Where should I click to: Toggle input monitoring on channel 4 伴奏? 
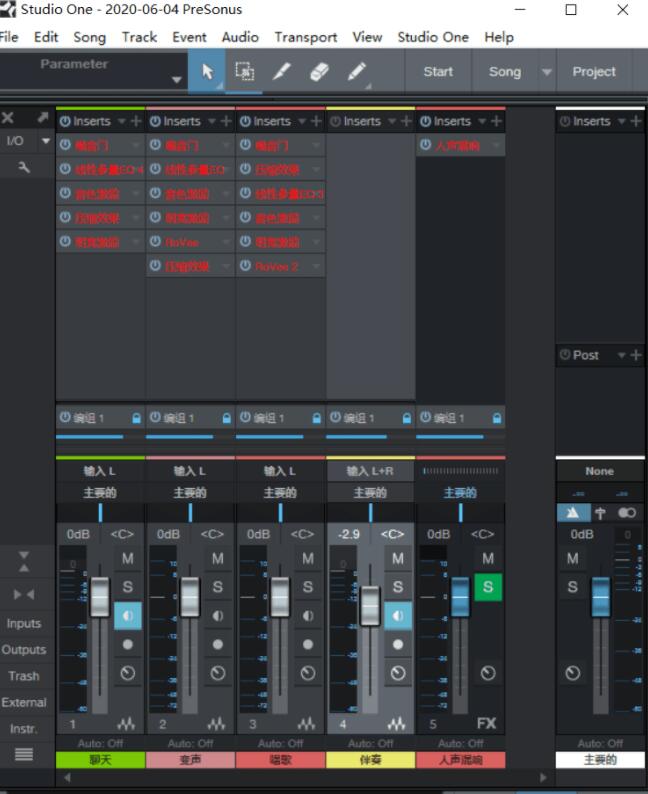coord(398,616)
